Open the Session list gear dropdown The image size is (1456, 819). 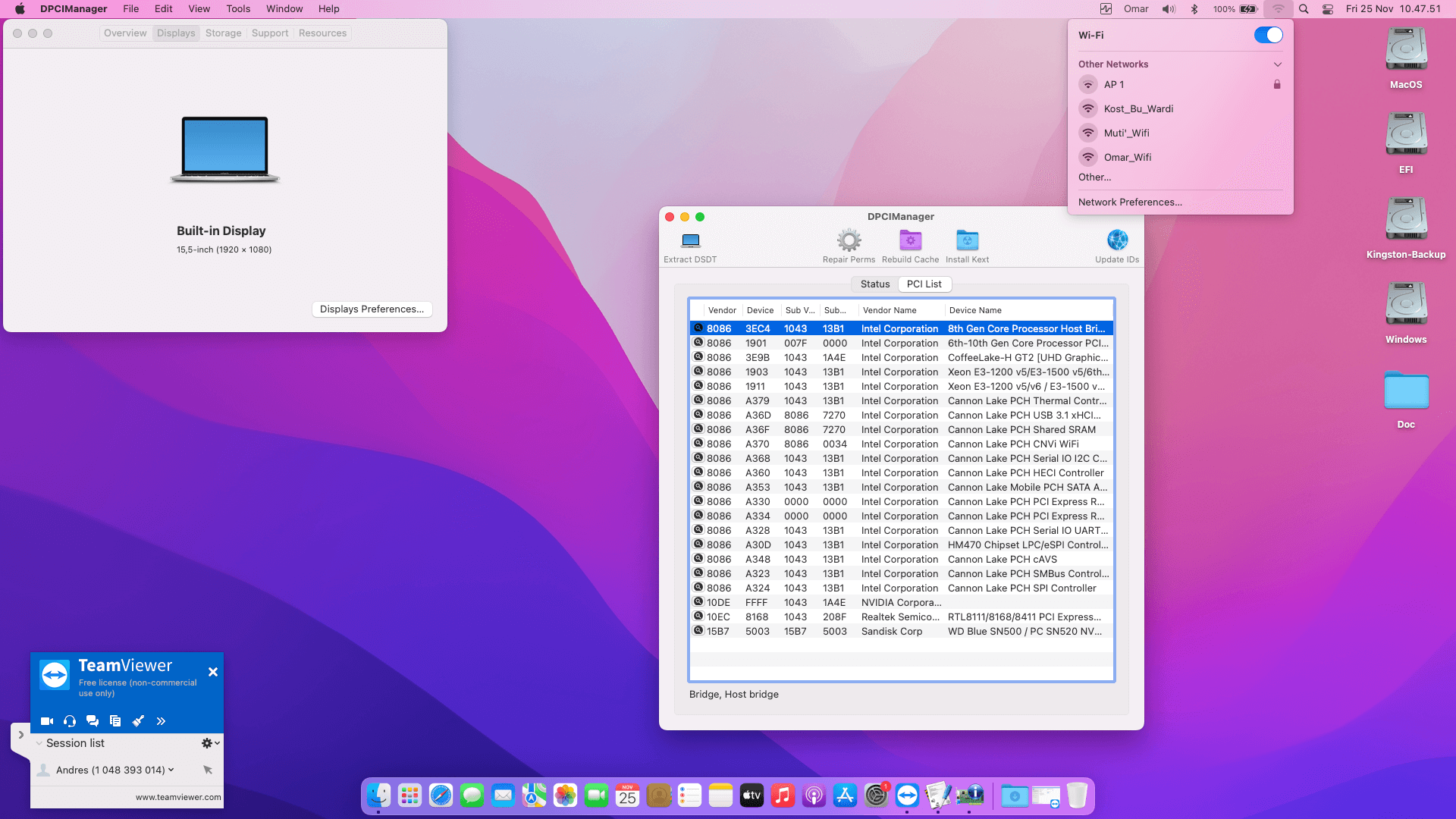(x=210, y=743)
